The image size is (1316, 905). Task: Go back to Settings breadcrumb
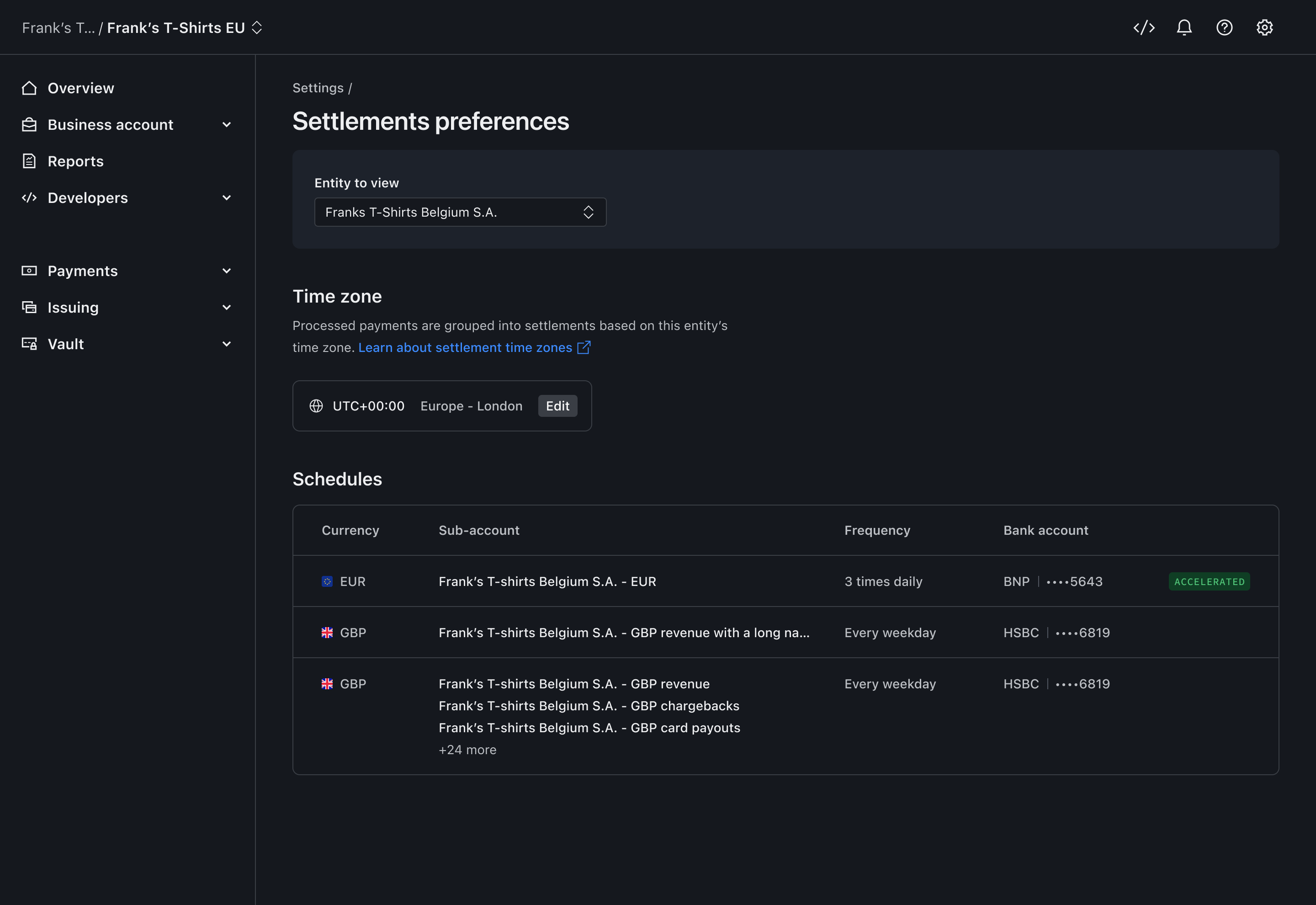coord(318,88)
